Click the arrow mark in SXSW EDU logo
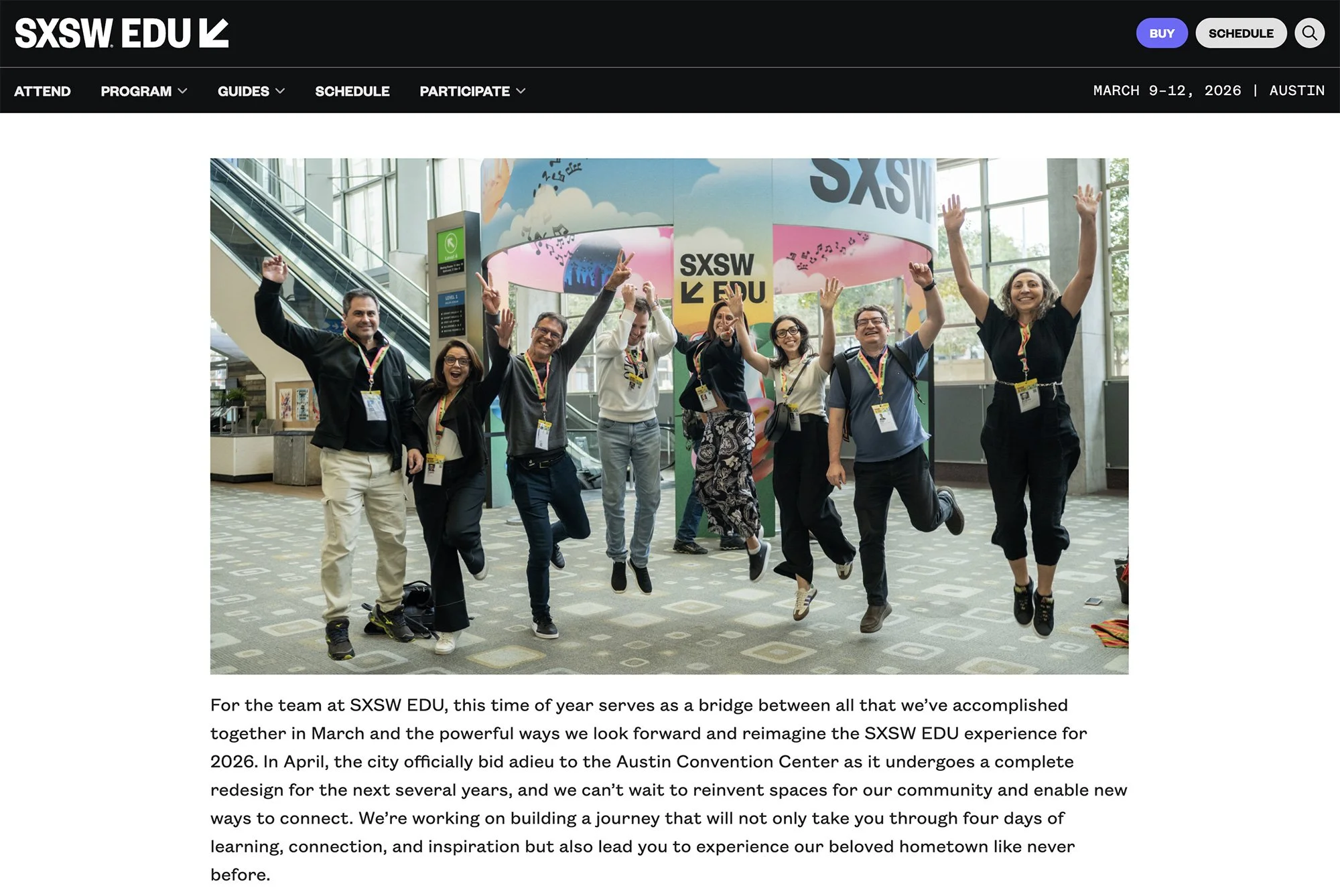This screenshot has width=1340, height=896. pos(214,33)
